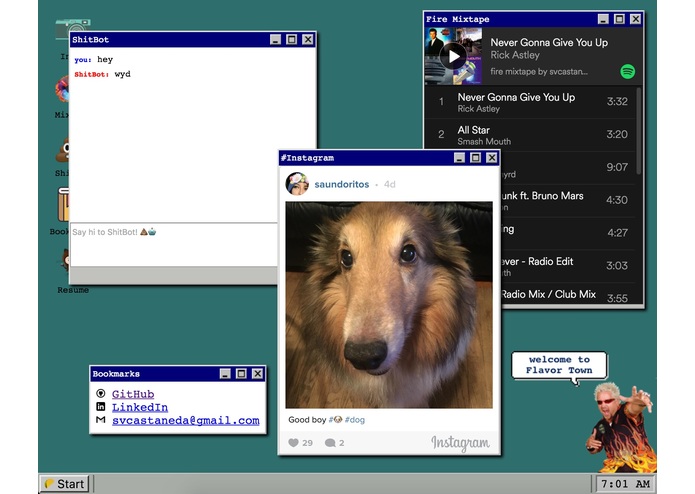The width and height of the screenshot is (695, 494).
Task: Click the 7:01 AM taskbar clock
Action: point(625,484)
